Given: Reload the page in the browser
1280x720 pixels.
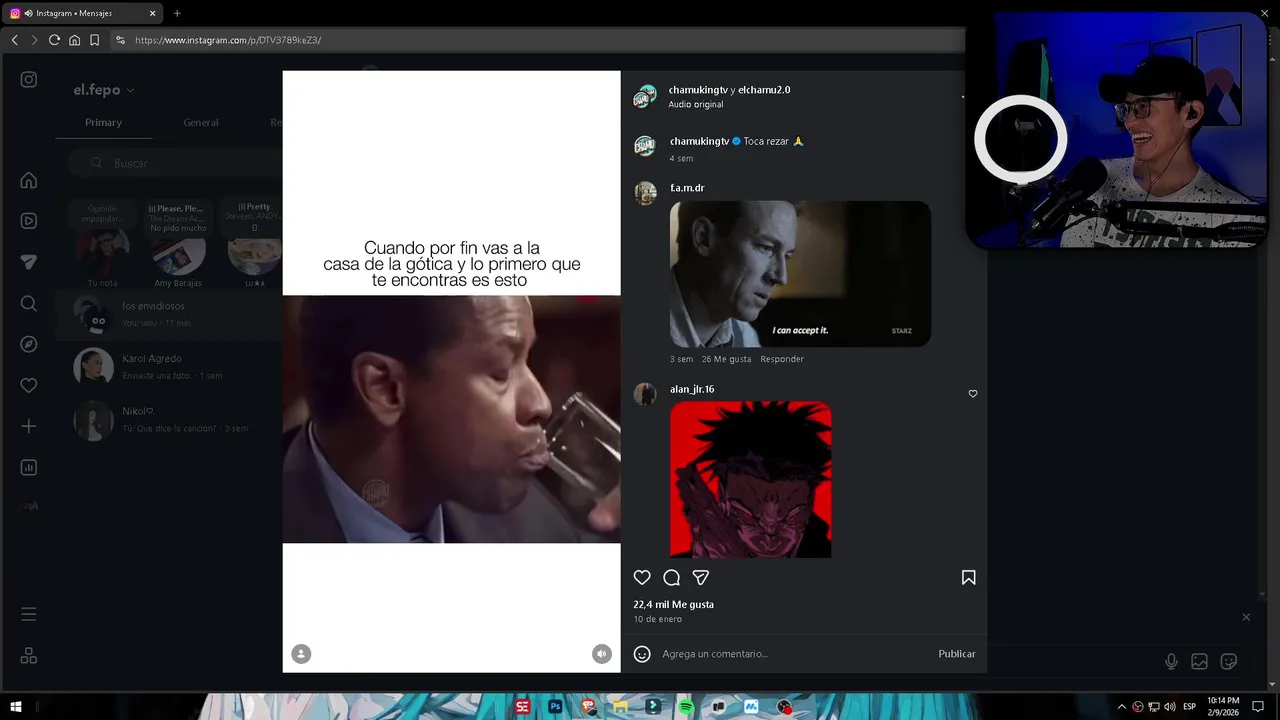Looking at the screenshot, I should (54, 40).
